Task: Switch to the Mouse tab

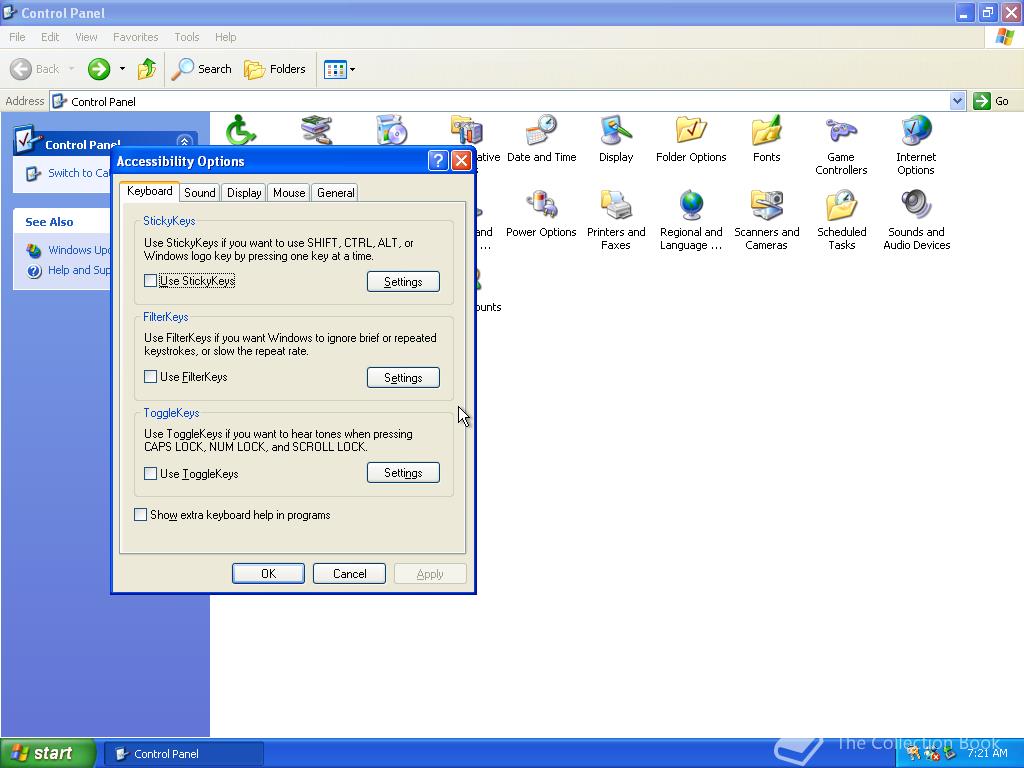Action: [289, 193]
